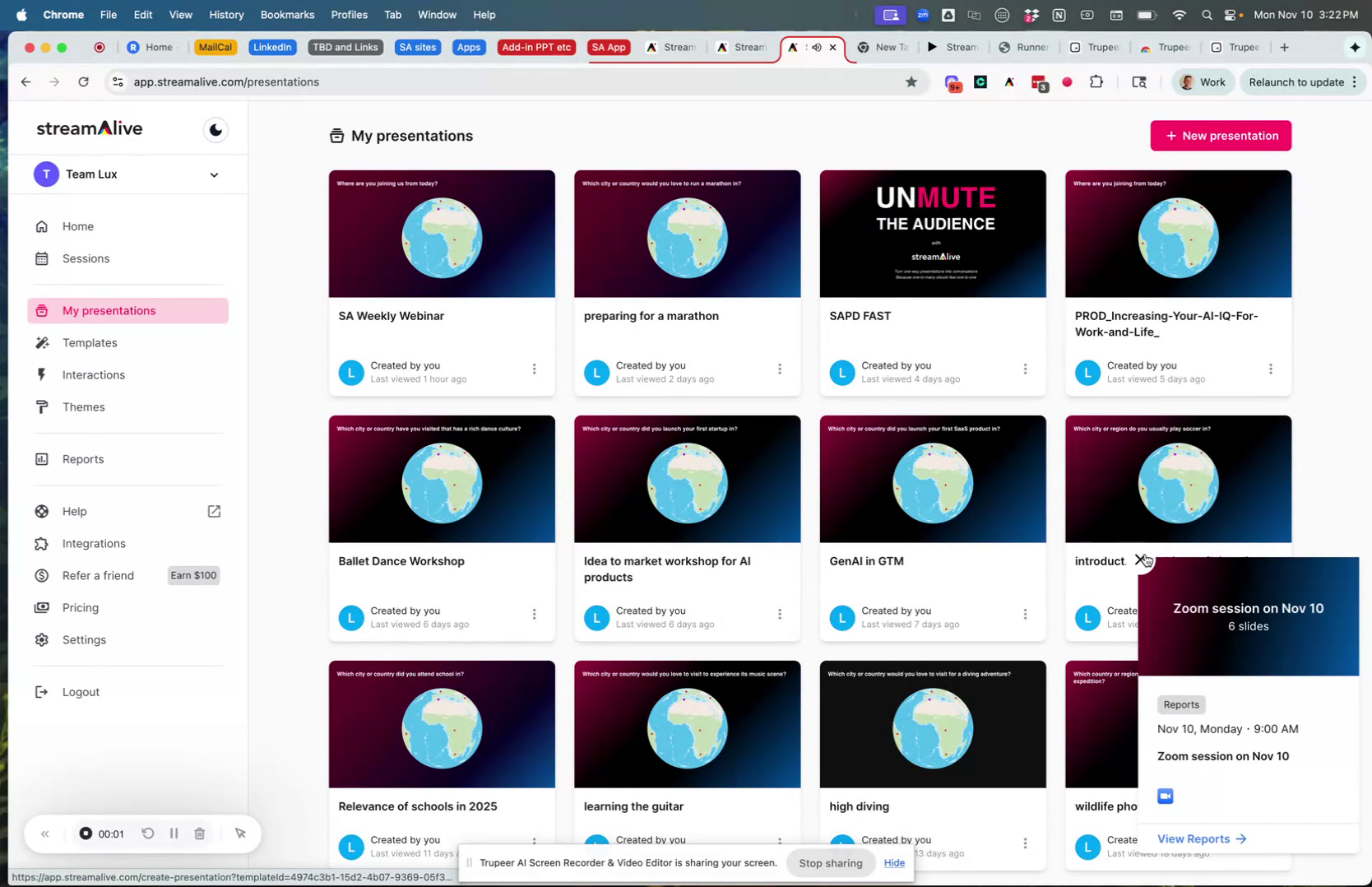
Task: Open the History menu in the menu bar
Action: point(225,14)
